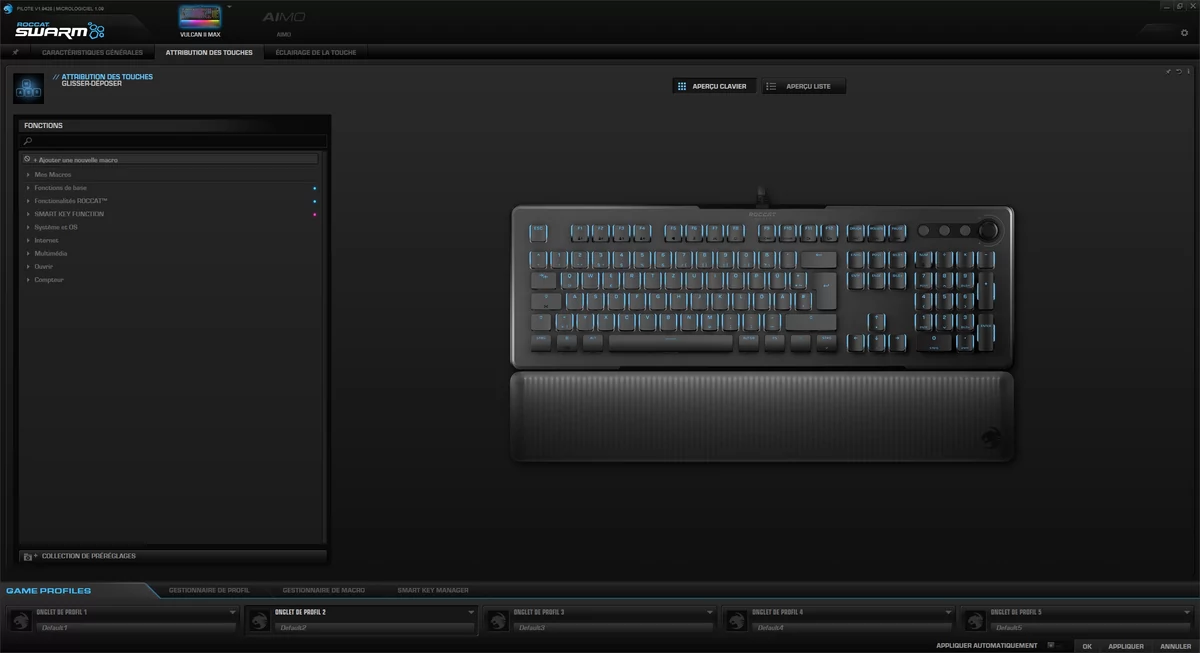This screenshot has width=1200, height=653.
Task: Select the space bar on the keyboard preview
Action: 671,342
